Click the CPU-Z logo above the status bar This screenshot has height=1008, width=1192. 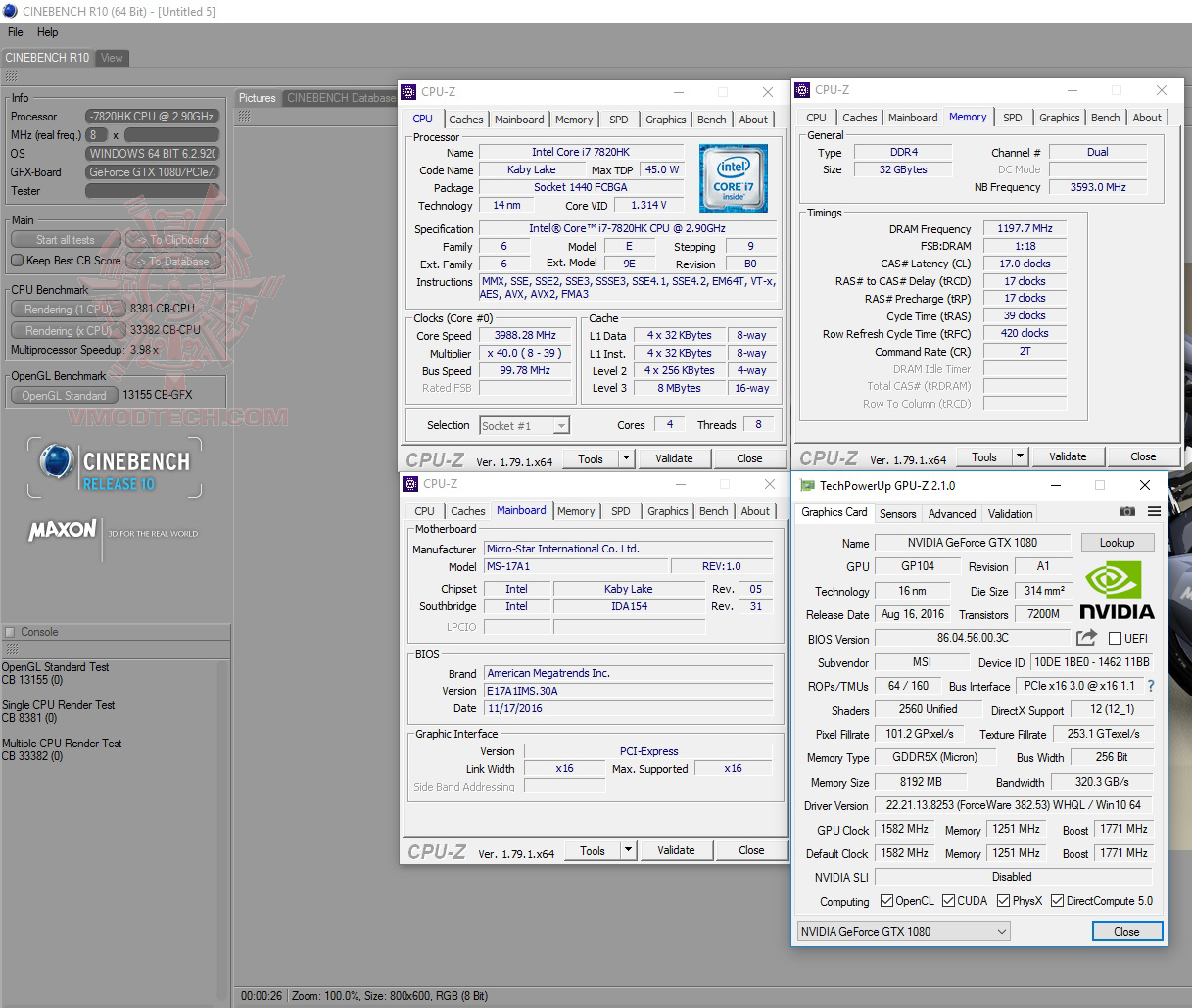[439, 850]
